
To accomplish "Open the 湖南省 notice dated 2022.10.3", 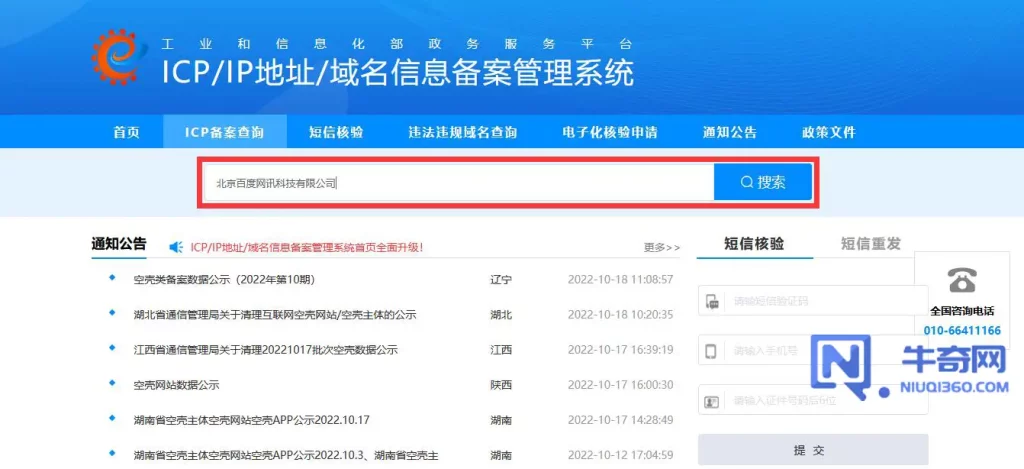I will pyautogui.click(x=285, y=455).
